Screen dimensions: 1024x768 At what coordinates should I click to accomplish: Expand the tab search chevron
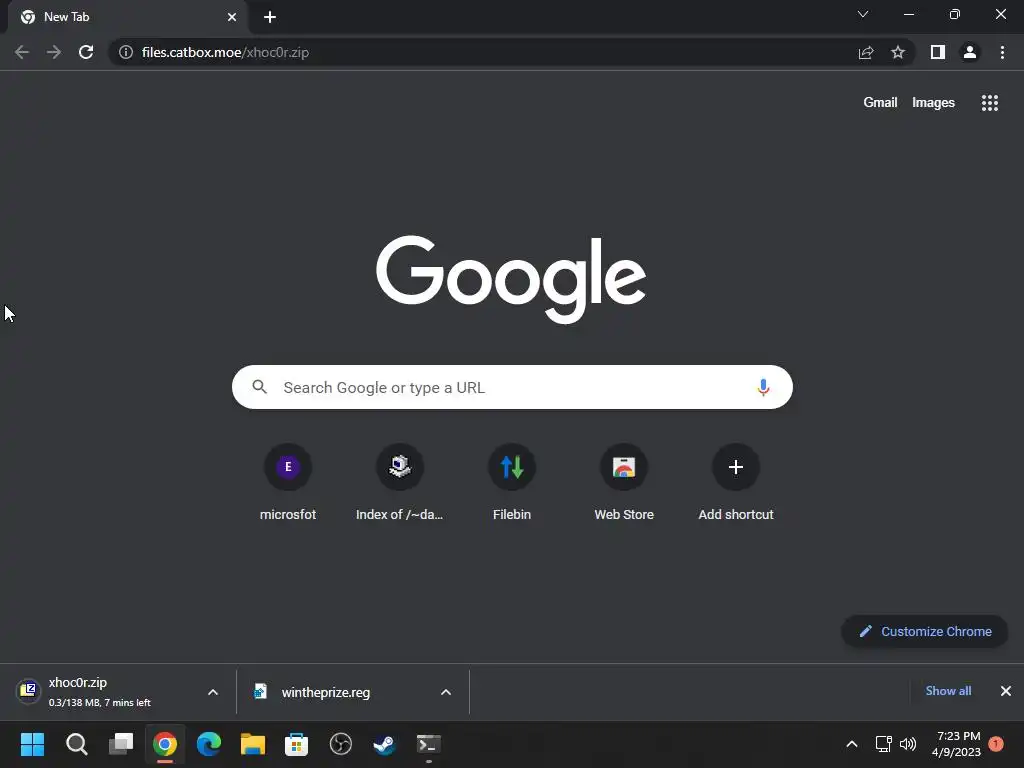863,14
